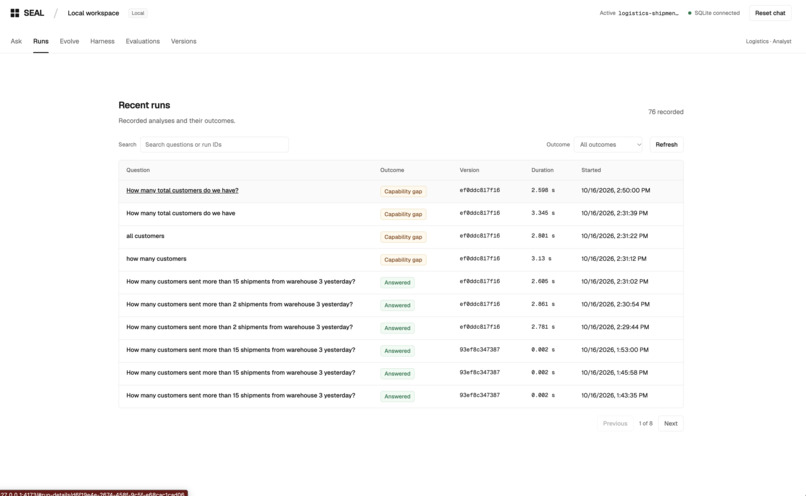Click the Active logistics-shipment label
Image resolution: width=806 pixels, height=496 pixels.
(x=639, y=13)
